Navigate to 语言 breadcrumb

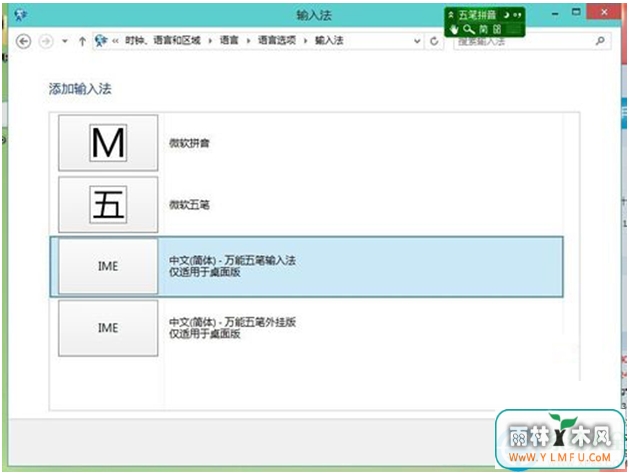point(229,40)
